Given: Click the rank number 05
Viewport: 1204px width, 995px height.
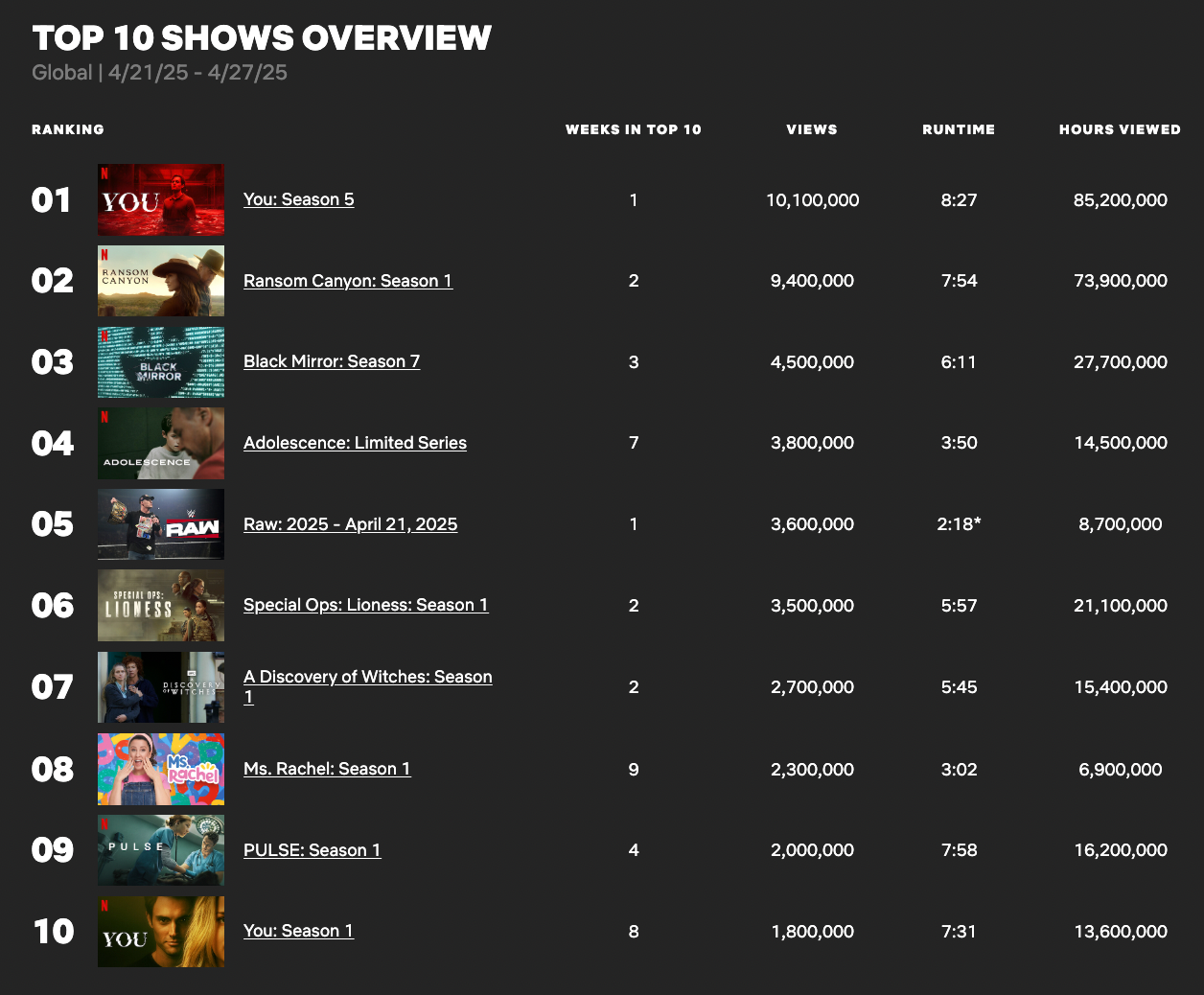Looking at the screenshot, I should point(52,524).
